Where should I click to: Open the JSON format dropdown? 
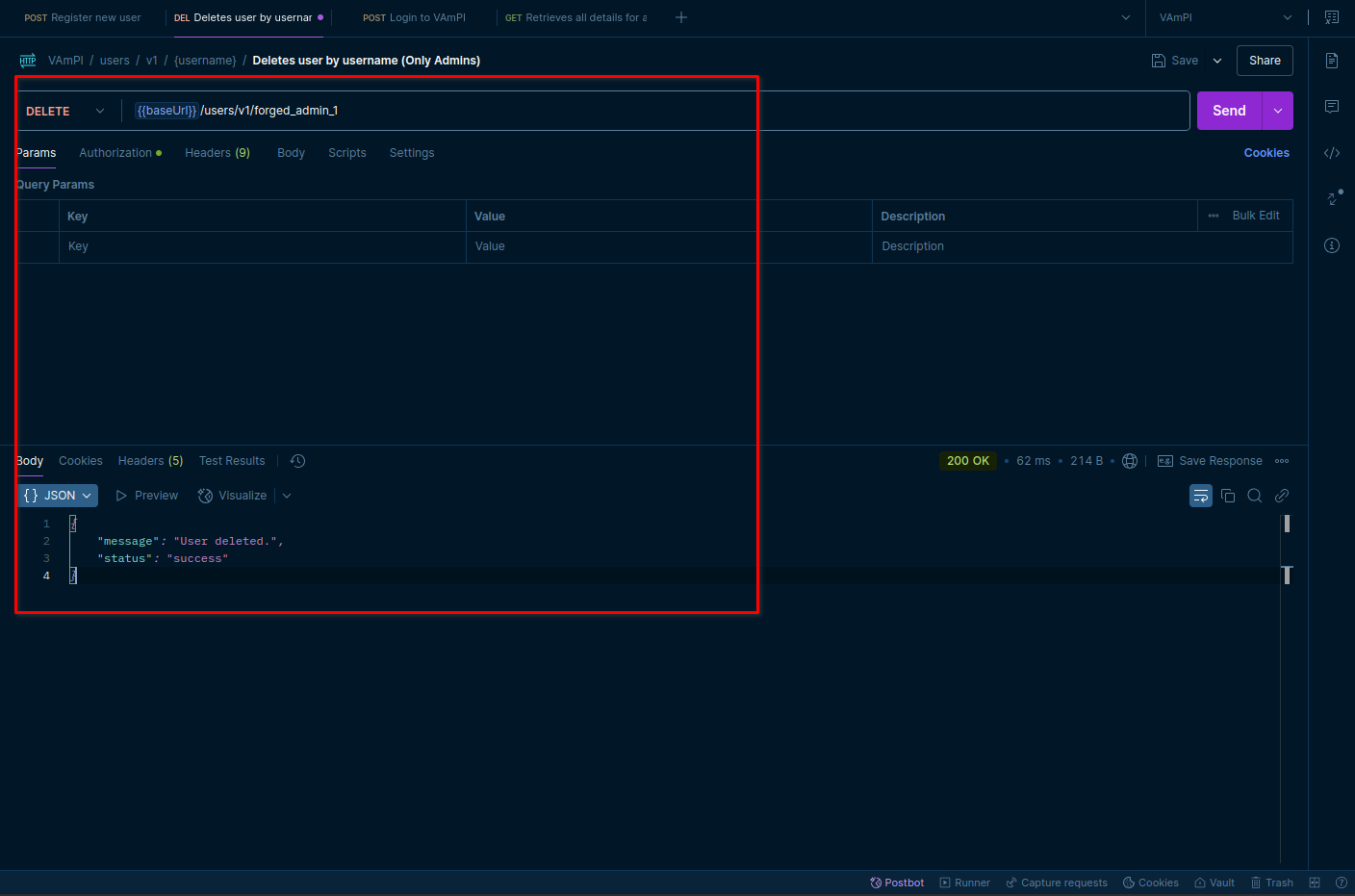[x=58, y=496]
